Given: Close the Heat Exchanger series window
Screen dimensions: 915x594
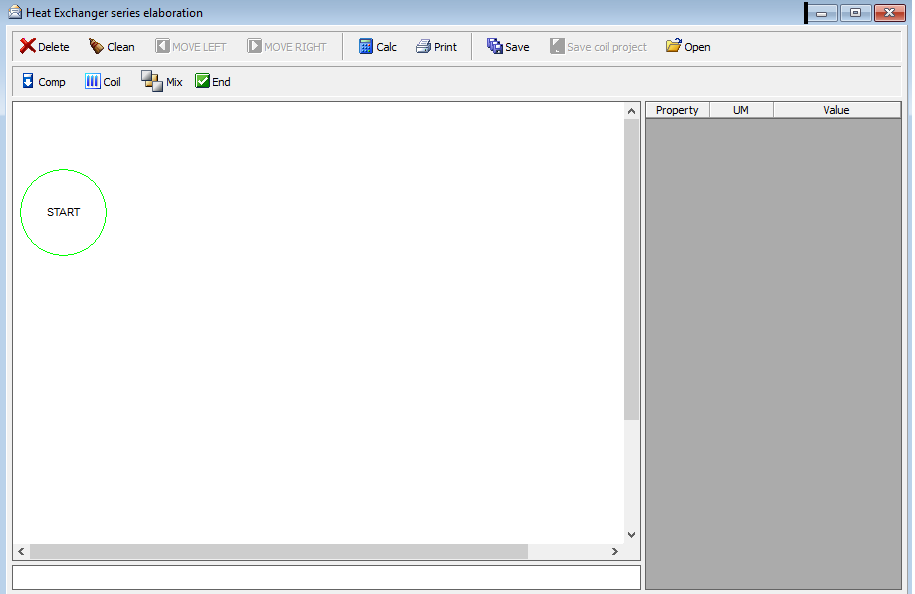Looking at the screenshot, I should pyautogui.click(x=890, y=12).
